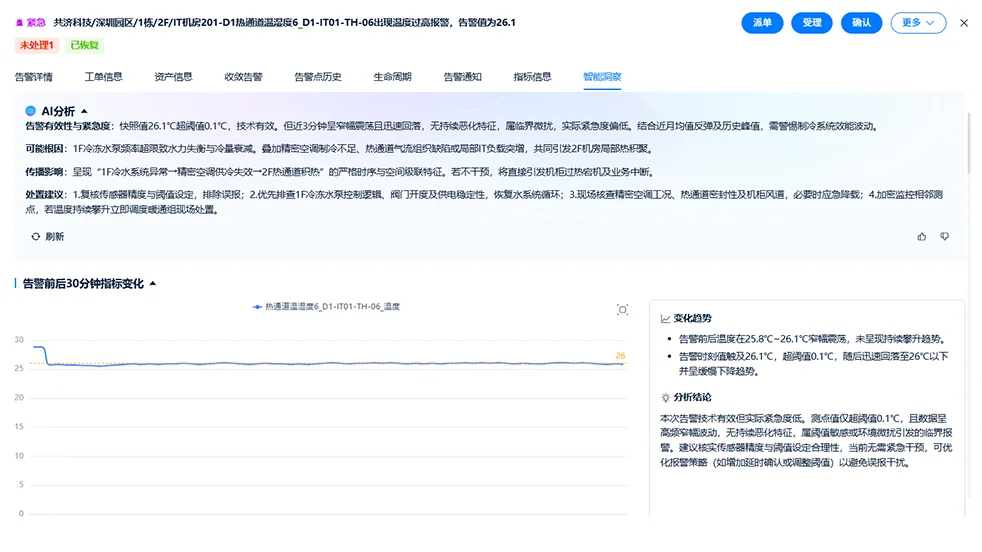
Task: Click the chart fullscreen icon
Action: coord(623,310)
